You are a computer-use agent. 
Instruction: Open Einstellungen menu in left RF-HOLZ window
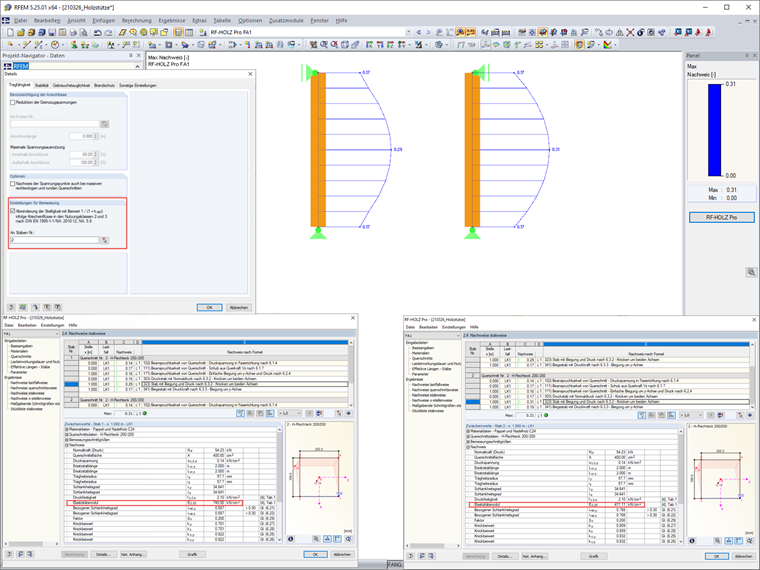52,325
